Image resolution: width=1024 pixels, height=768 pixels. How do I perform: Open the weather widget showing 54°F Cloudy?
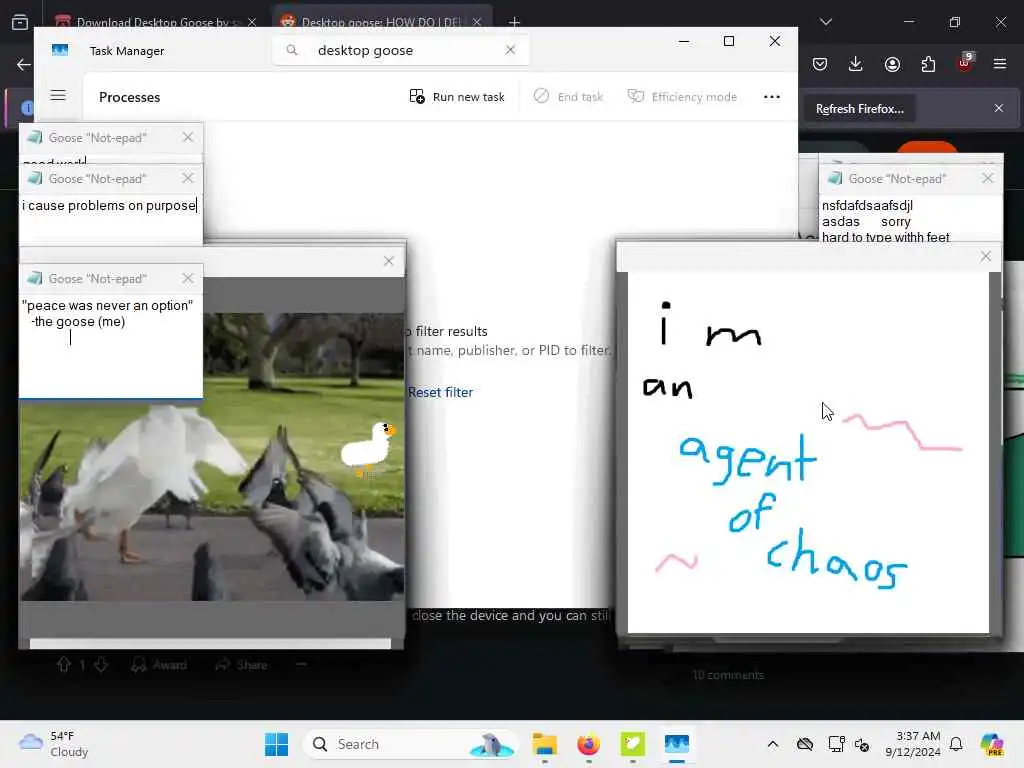click(54, 744)
